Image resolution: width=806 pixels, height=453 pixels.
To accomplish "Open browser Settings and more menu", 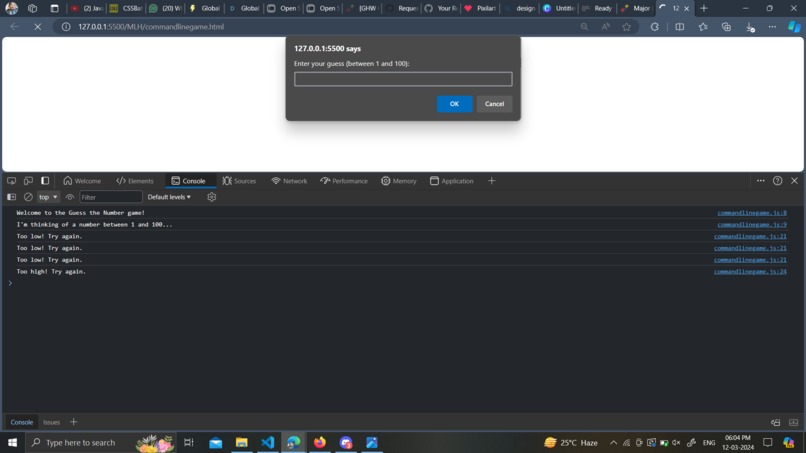I will (772, 27).
